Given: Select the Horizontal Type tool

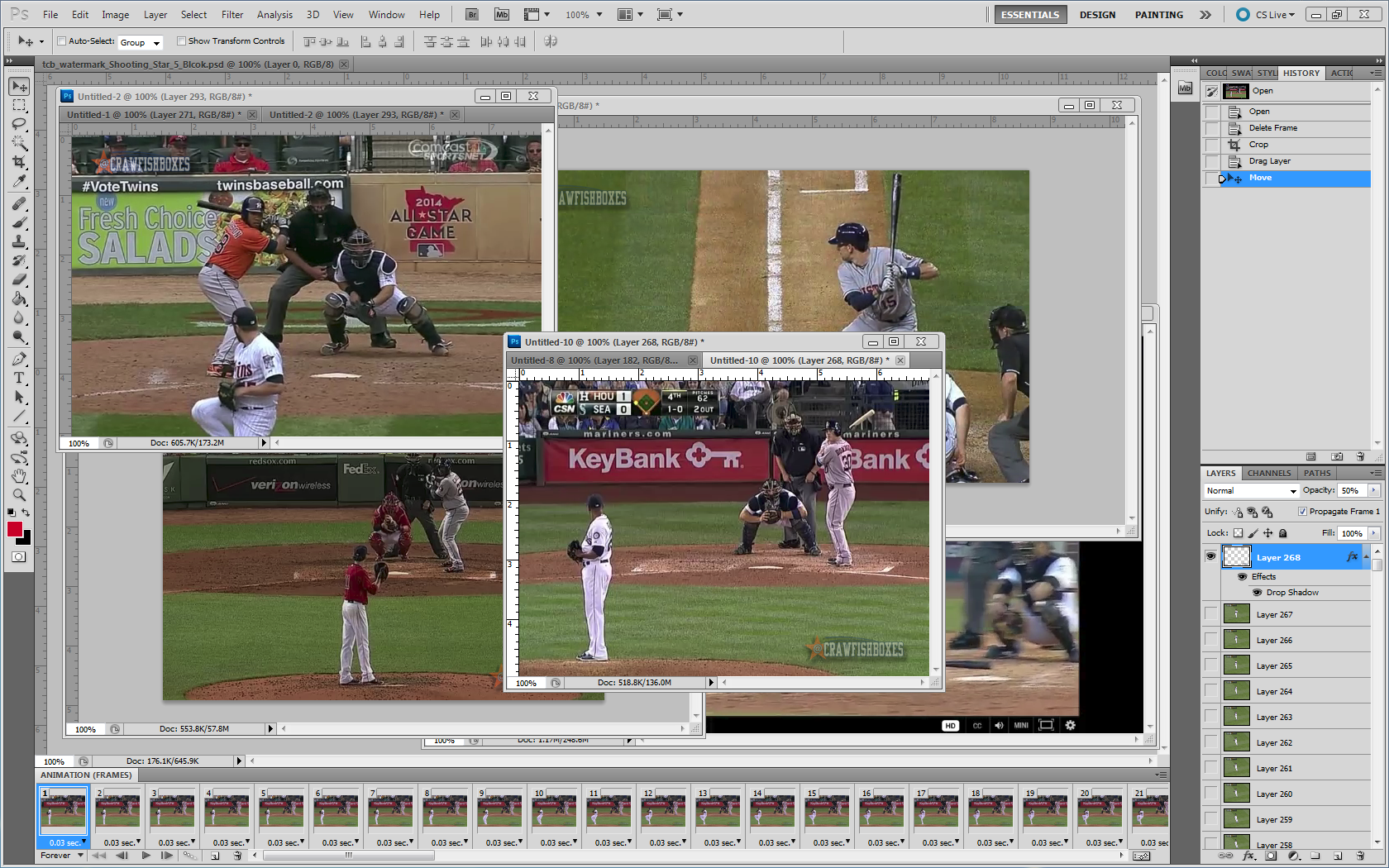Looking at the screenshot, I should pyautogui.click(x=20, y=378).
